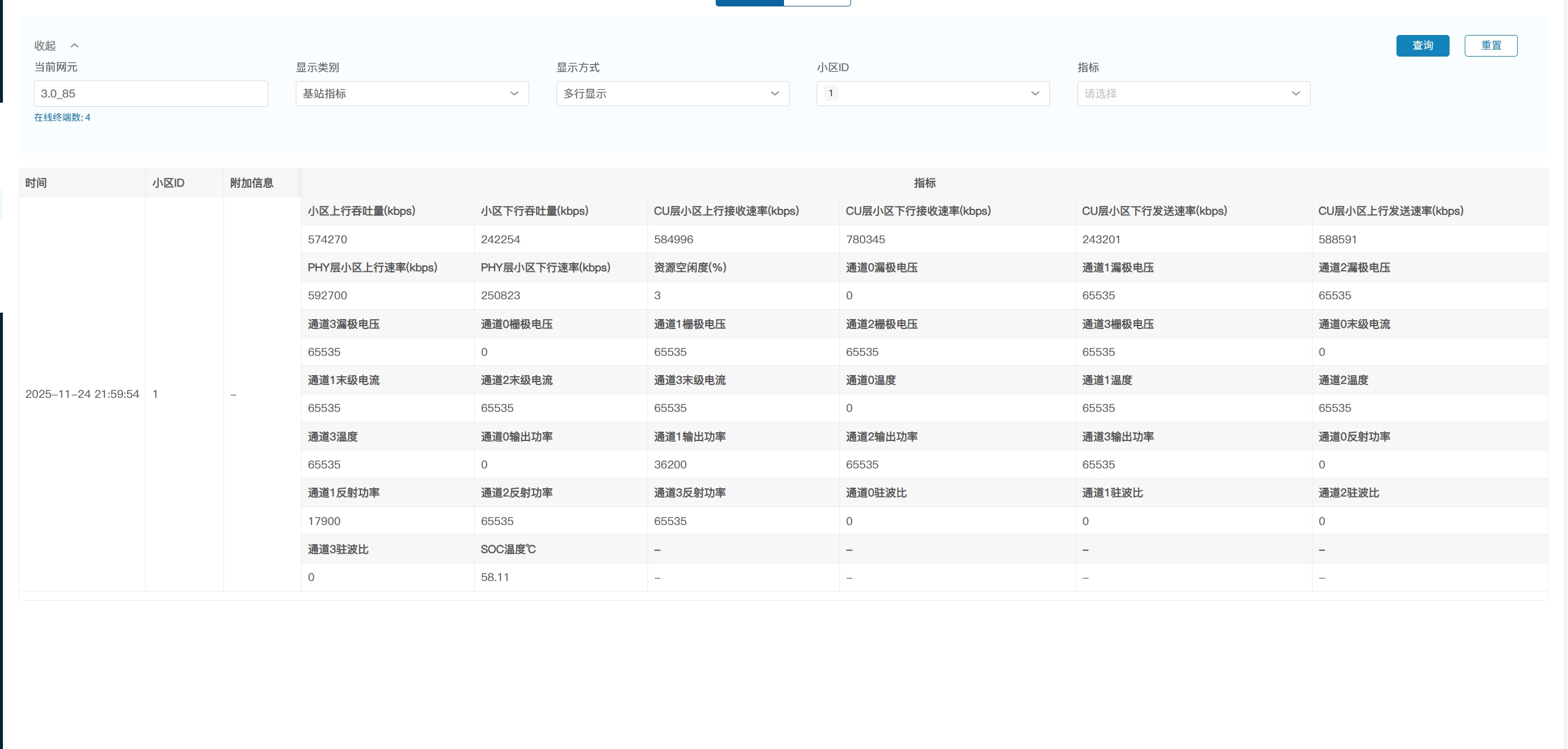Collapse the filter panel via 收起 chevron
Image resolution: width=1568 pixels, height=749 pixels.
point(74,45)
